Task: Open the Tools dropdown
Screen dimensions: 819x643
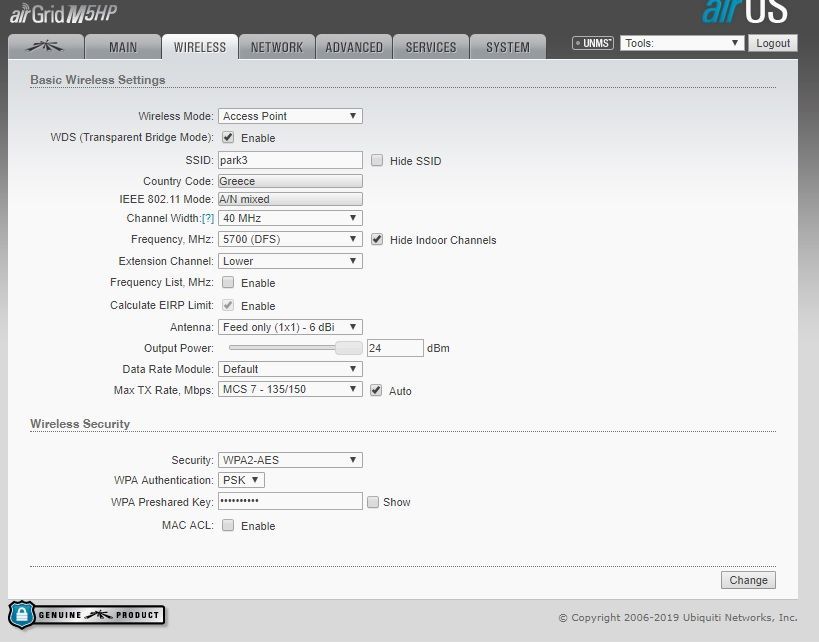Action: (682, 42)
